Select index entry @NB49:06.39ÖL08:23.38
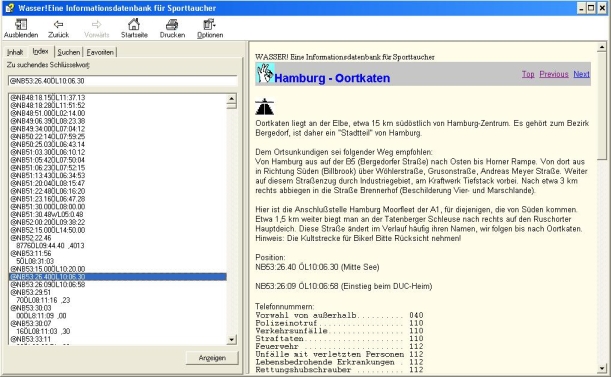The width and height of the screenshot is (611, 377). click(x=48, y=121)
